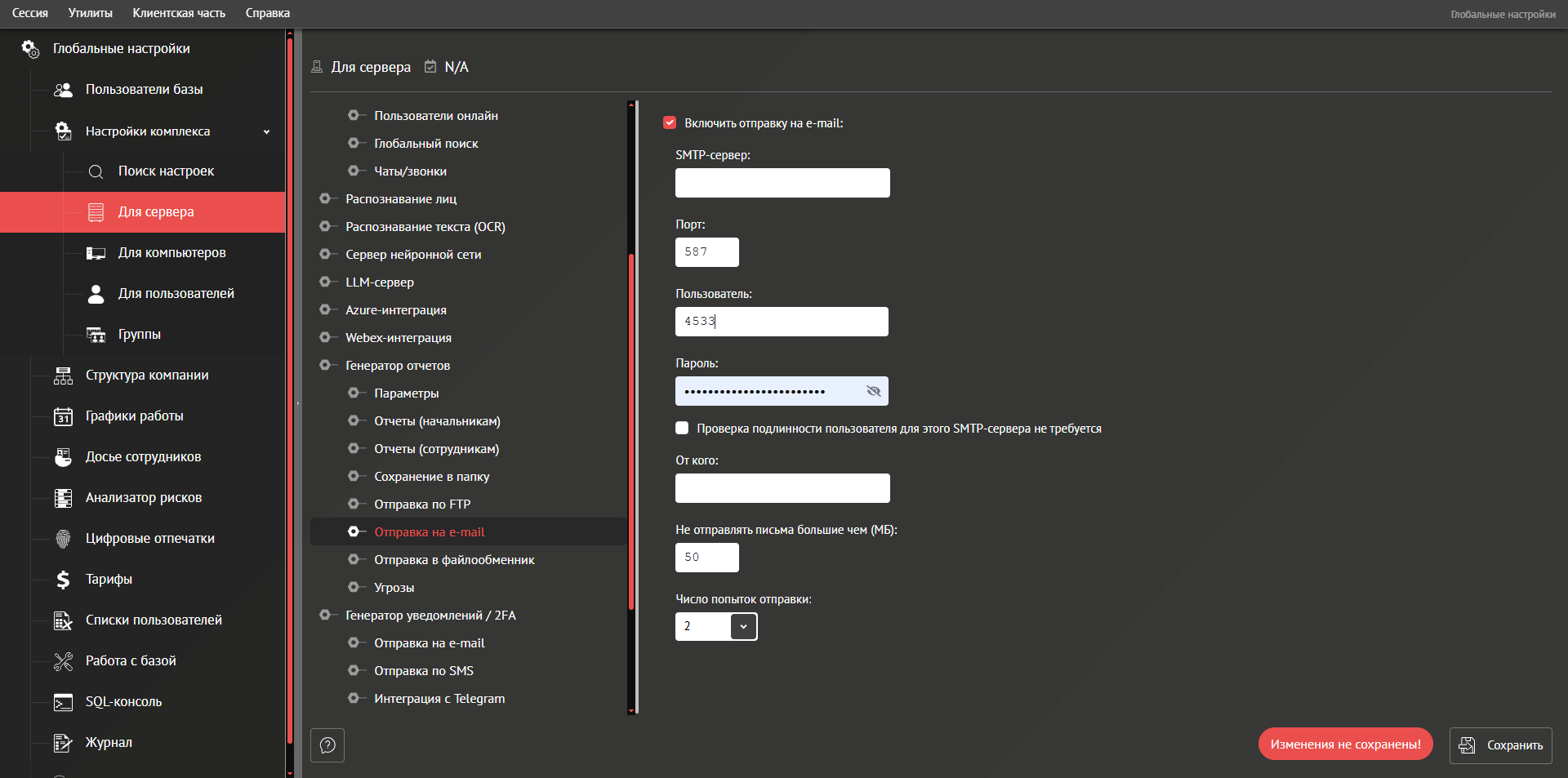Click the Risk analyzer icon
1568x778 pixels.
pos(63,498)
